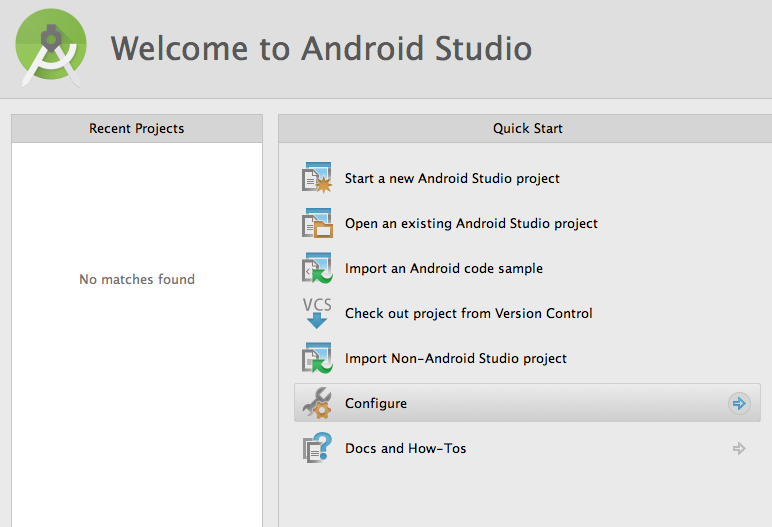Click the 'No matches found' text
This screenshot has height=527, width=772.
coord(137,279)
